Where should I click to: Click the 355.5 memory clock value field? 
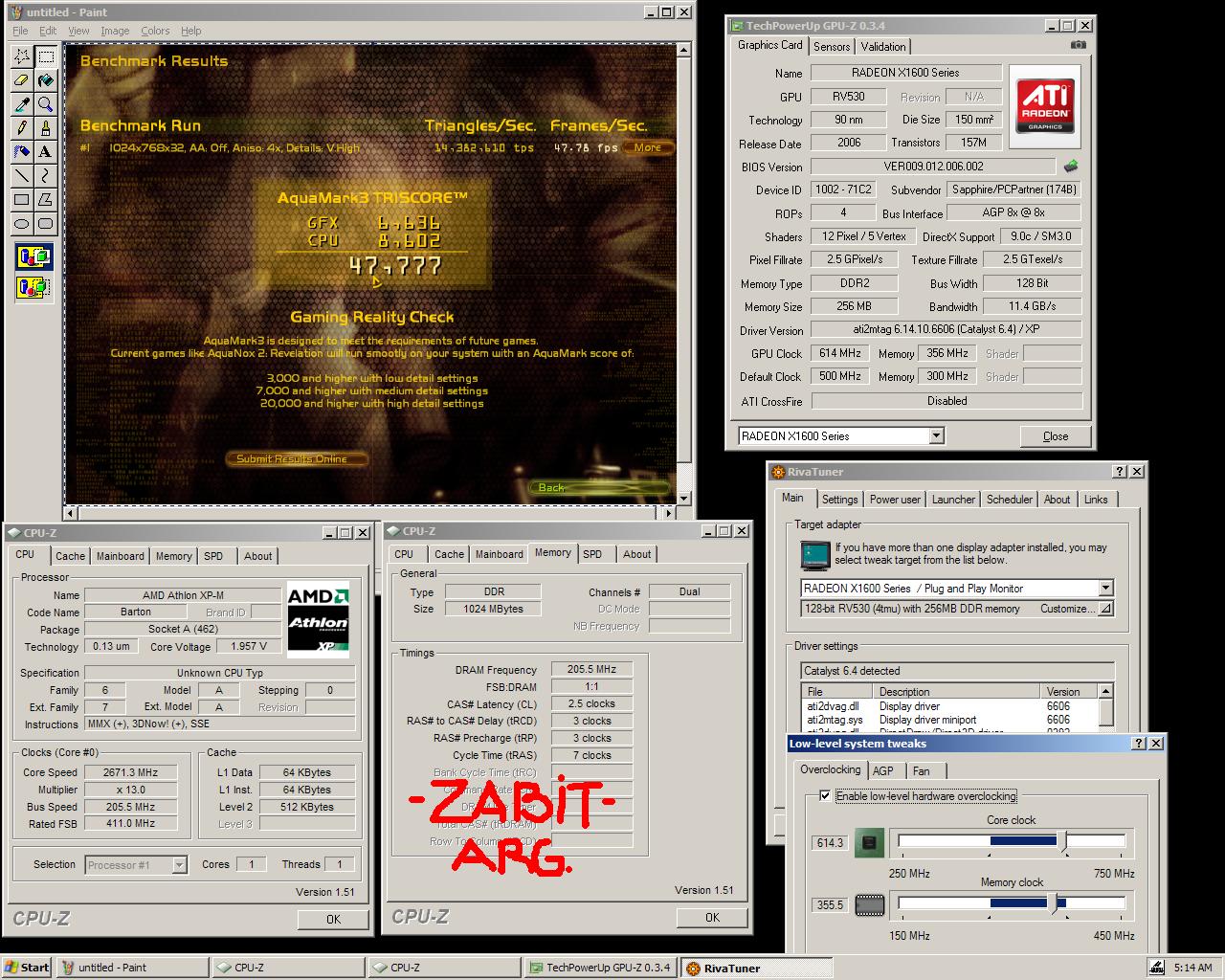pyautogui.click(x=830, y=904)
